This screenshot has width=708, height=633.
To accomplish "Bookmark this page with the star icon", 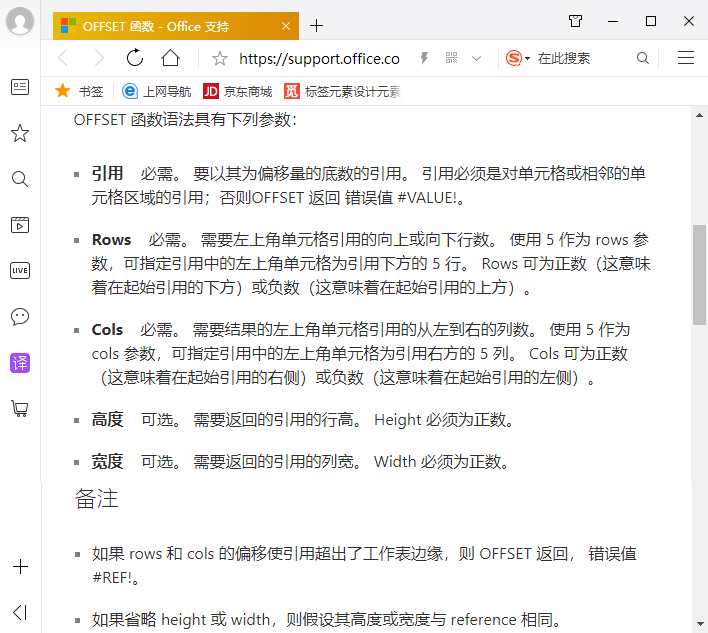I will point(220,58).
